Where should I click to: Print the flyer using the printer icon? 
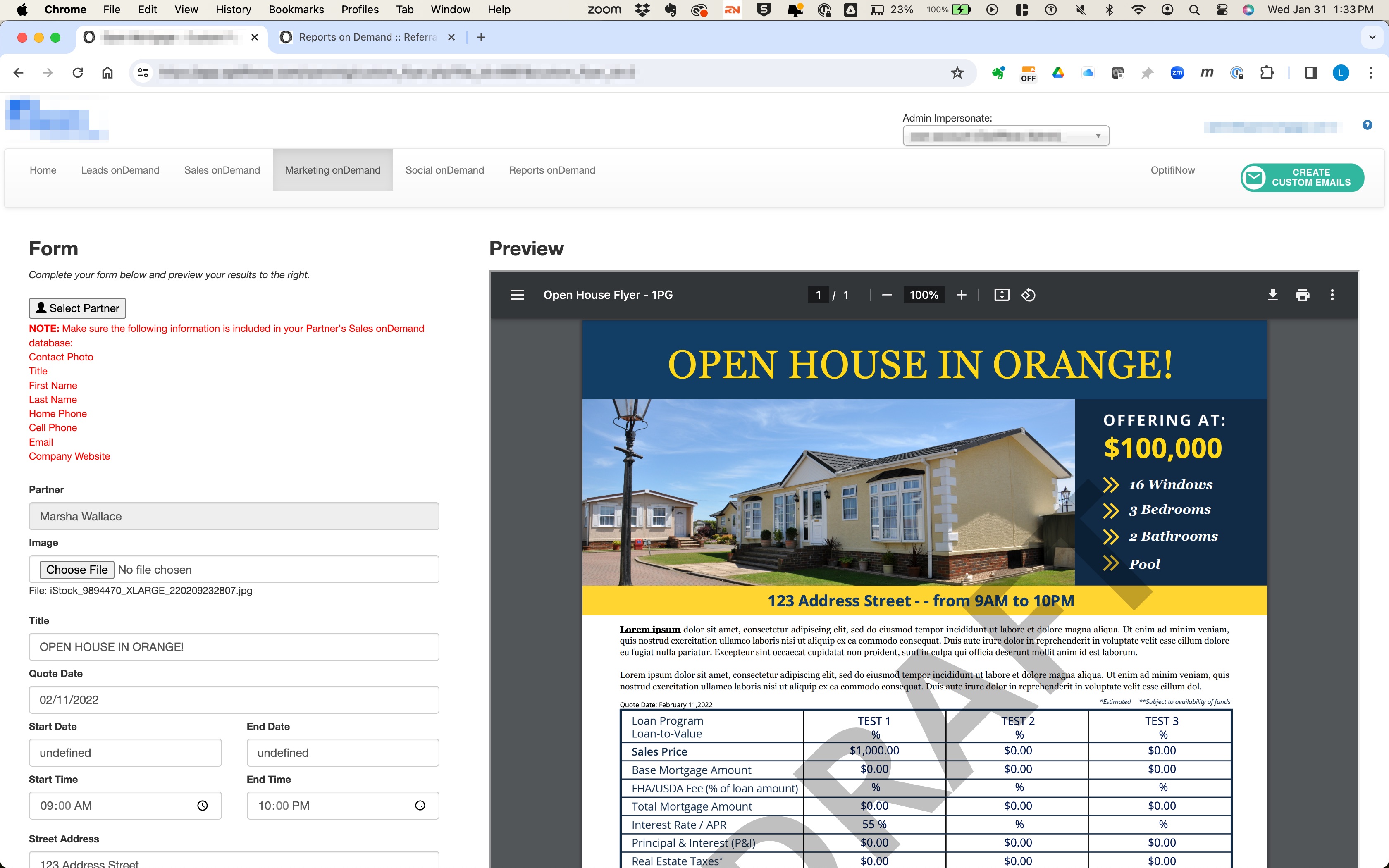point(1302,294)
